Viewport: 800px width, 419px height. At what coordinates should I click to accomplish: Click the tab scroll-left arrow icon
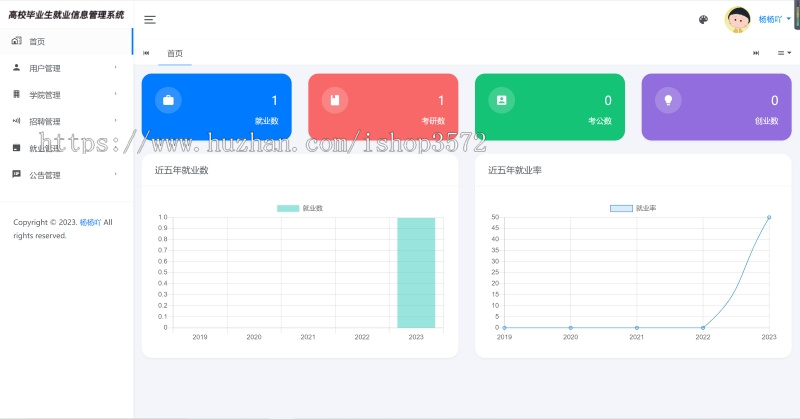click(x=146, y=53)
